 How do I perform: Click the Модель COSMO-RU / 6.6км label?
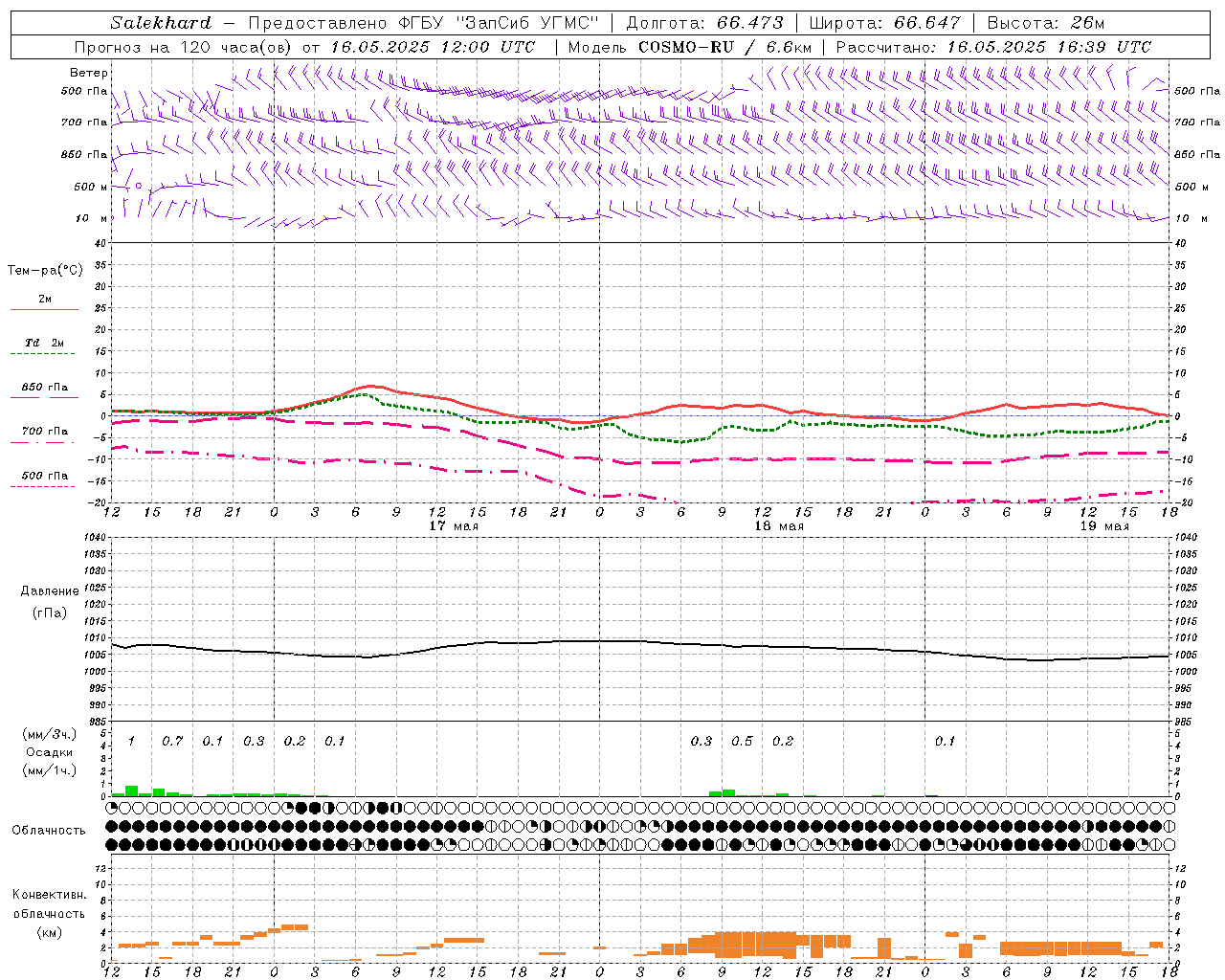(x=690, y=47)
